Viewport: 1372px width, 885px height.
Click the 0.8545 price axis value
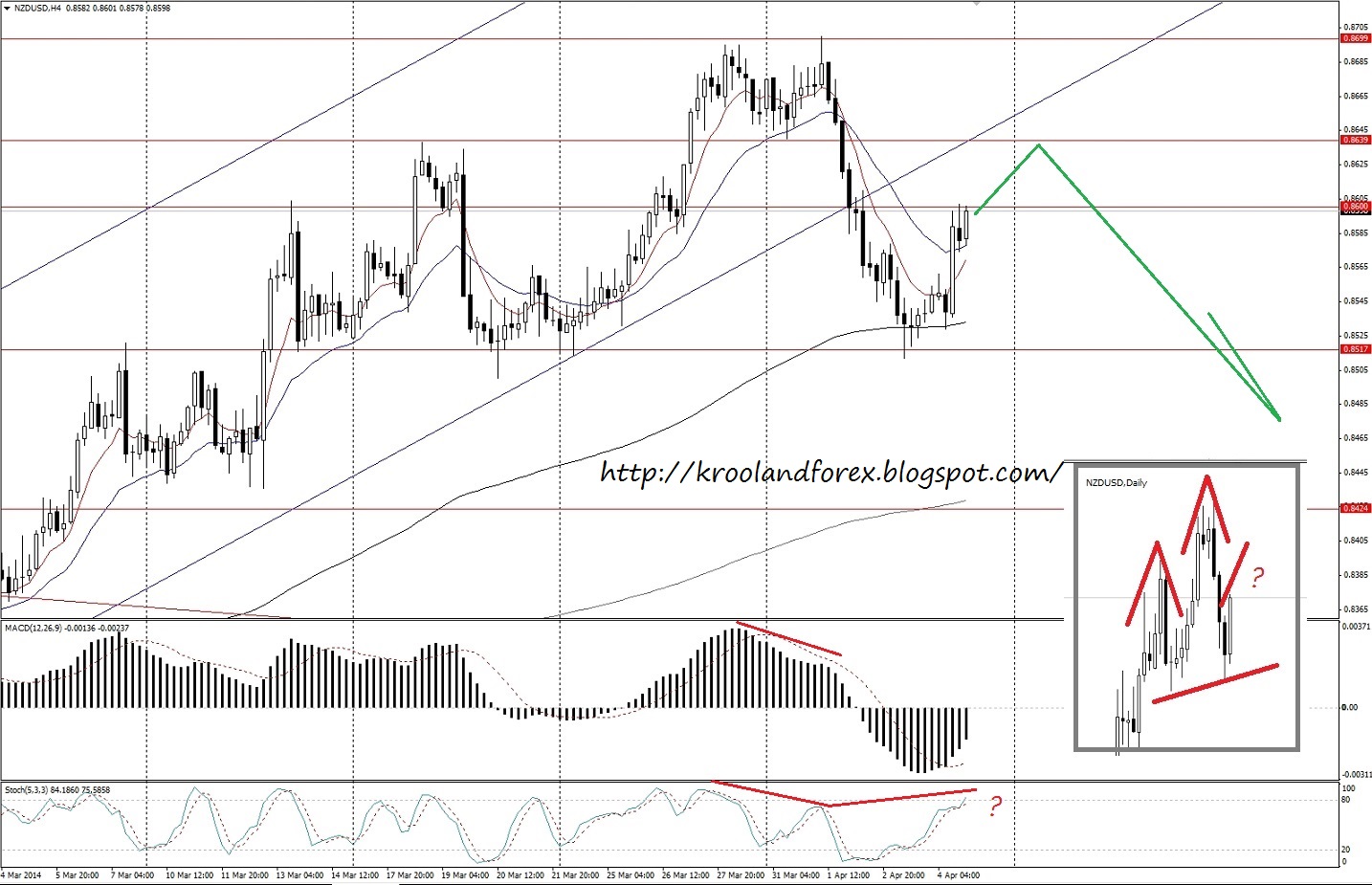tap(1356, 300)
